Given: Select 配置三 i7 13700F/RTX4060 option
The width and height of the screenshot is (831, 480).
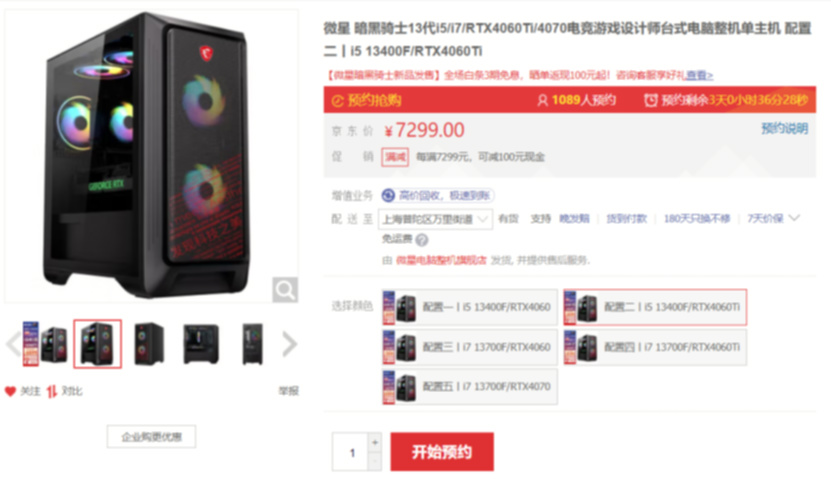Looking at the screenshot, I should 470,347.
